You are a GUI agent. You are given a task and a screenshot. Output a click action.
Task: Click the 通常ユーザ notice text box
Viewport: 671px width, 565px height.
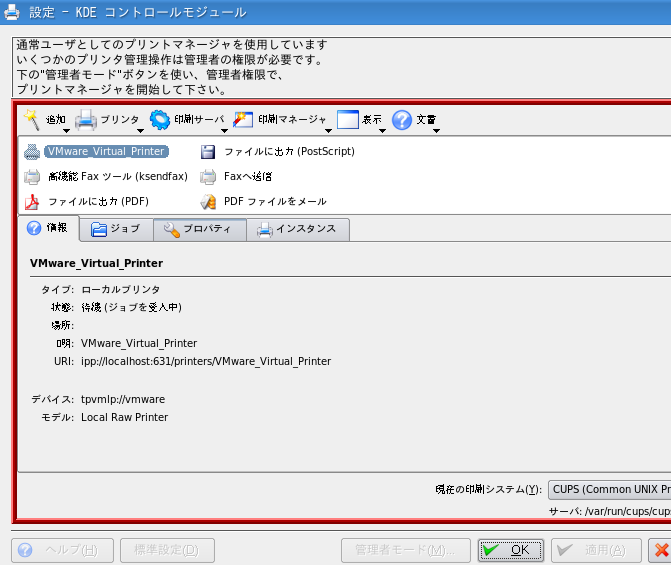pos(341,67)
